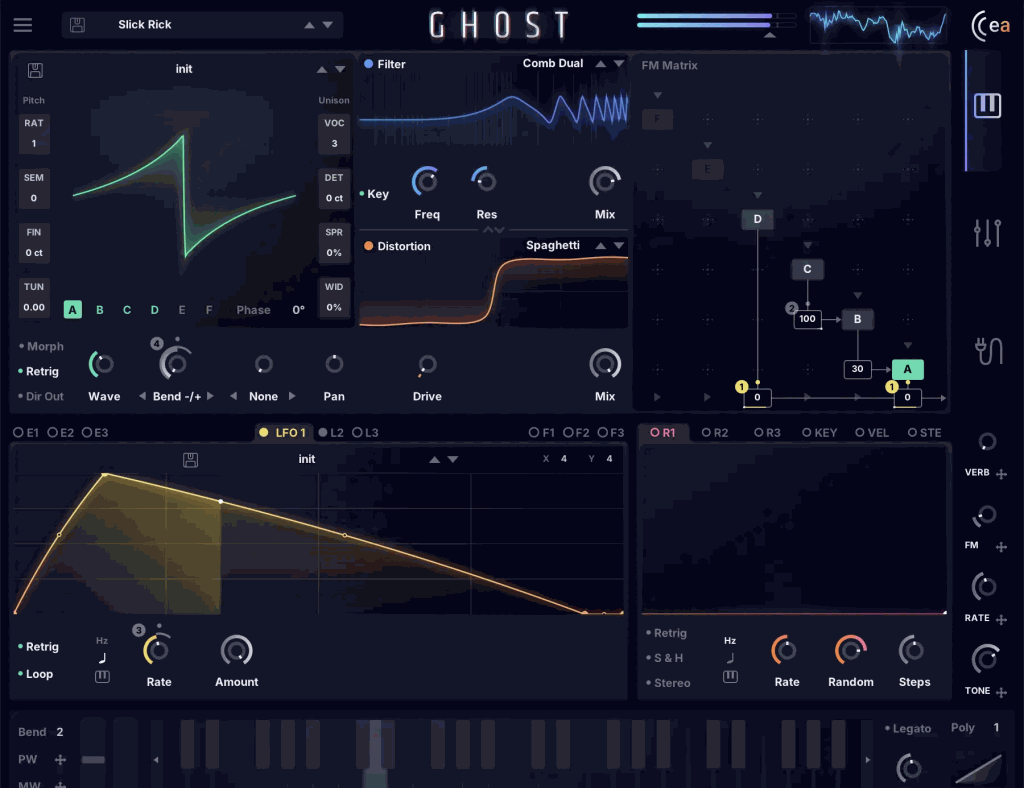The height and width of the screenshot is (788, 1024).
Task: Switch to the E1 envelope tab
Action: (x=26, y=432)
